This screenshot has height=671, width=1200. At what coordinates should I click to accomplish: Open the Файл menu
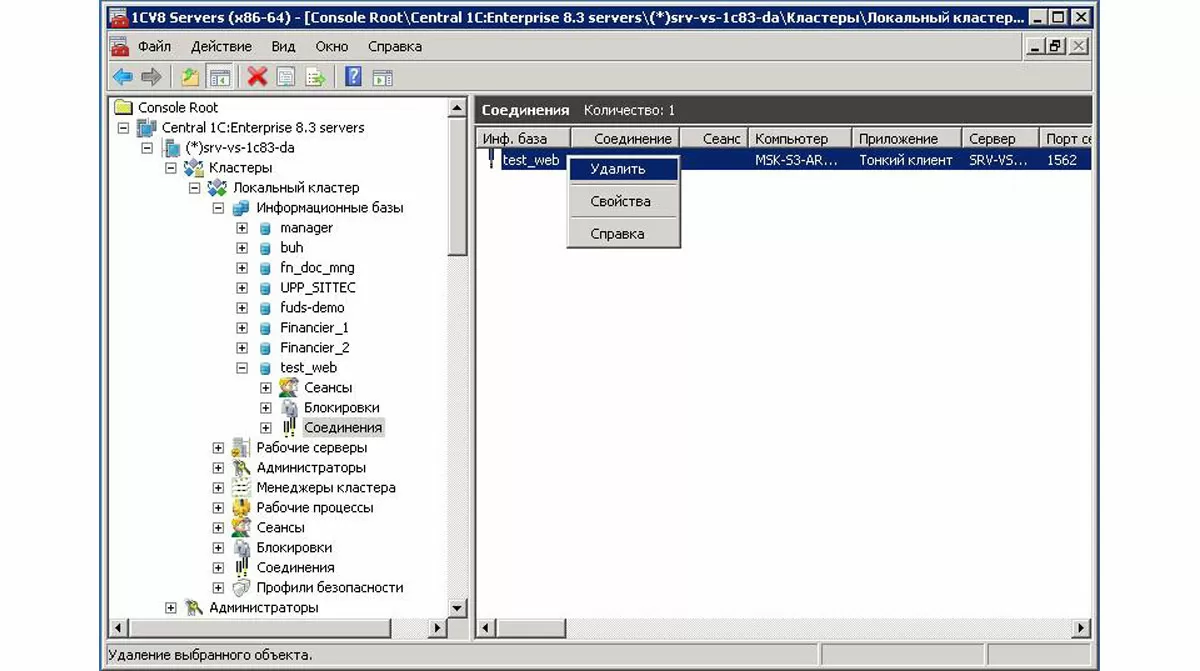(x=154, y=46)
